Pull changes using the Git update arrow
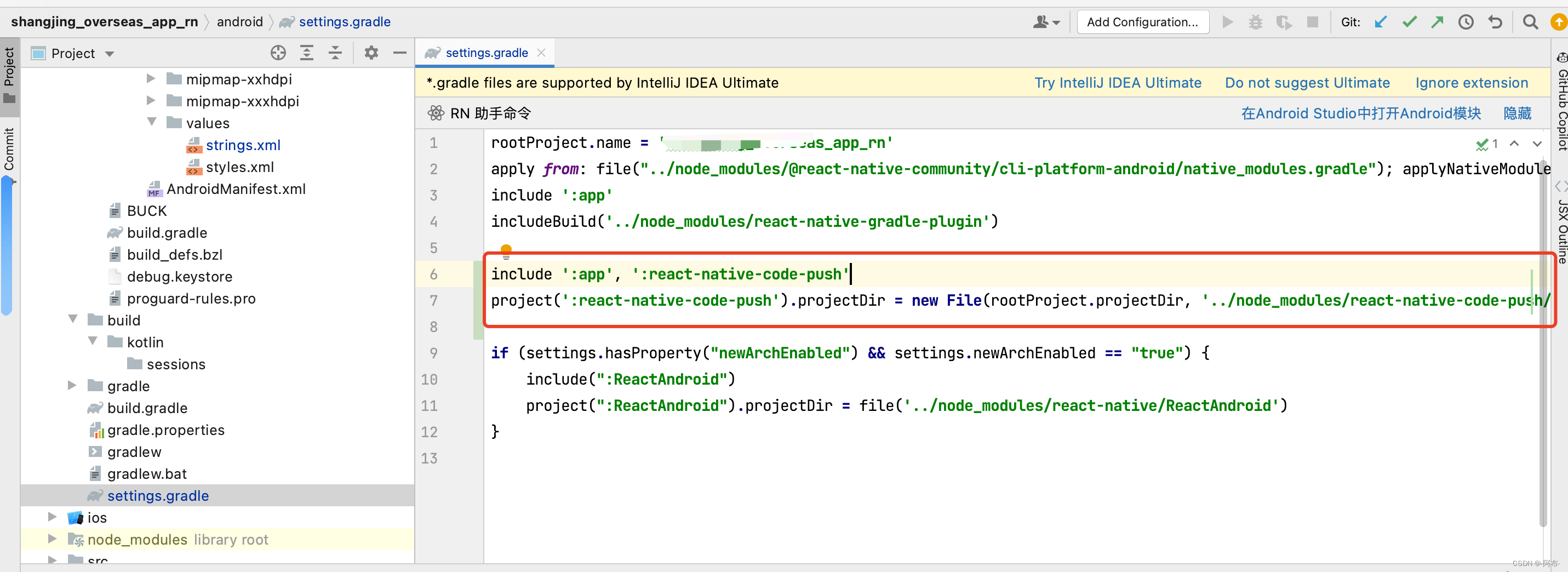 point(1381,22)
